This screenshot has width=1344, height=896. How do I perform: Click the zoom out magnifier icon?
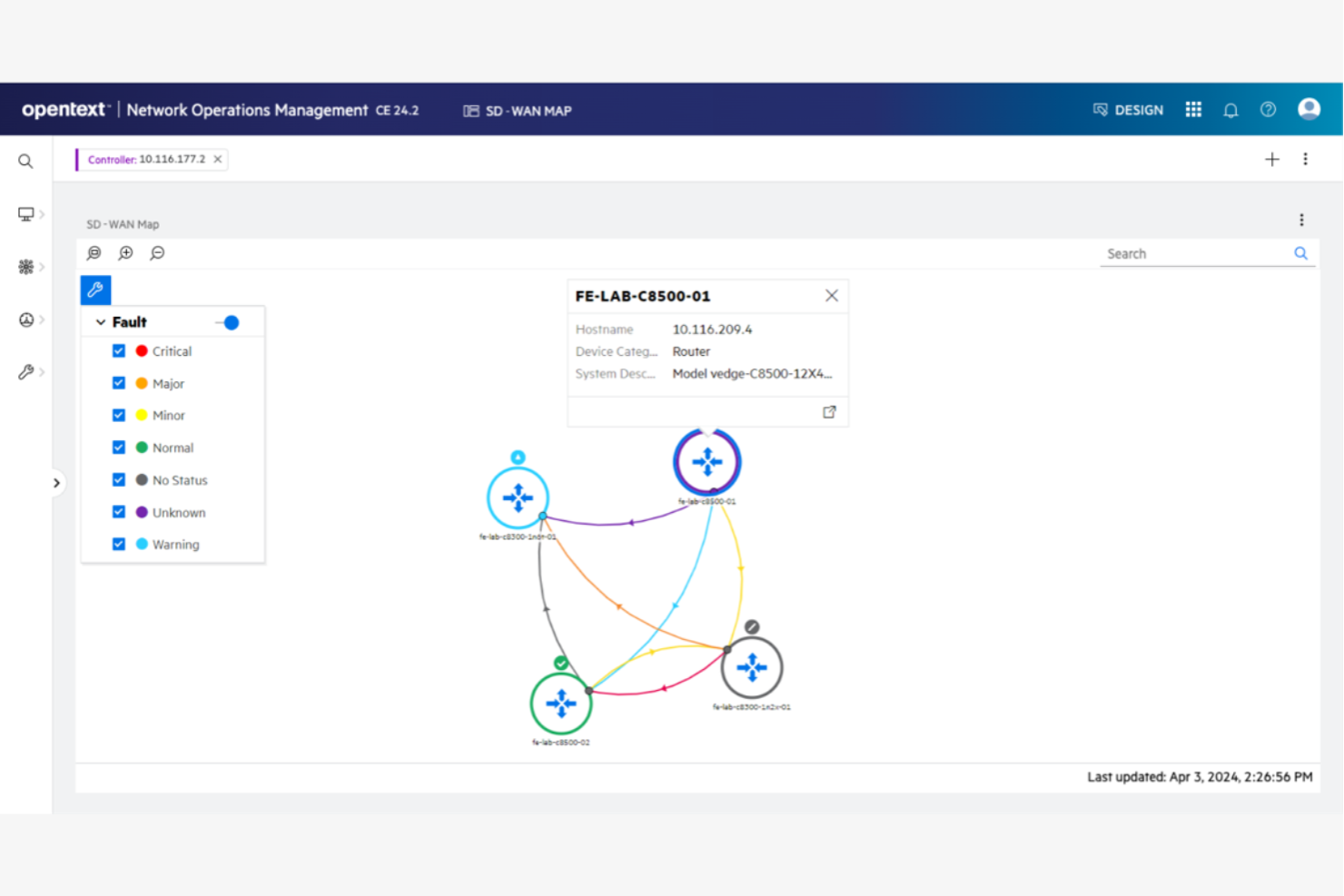[158, 253]
